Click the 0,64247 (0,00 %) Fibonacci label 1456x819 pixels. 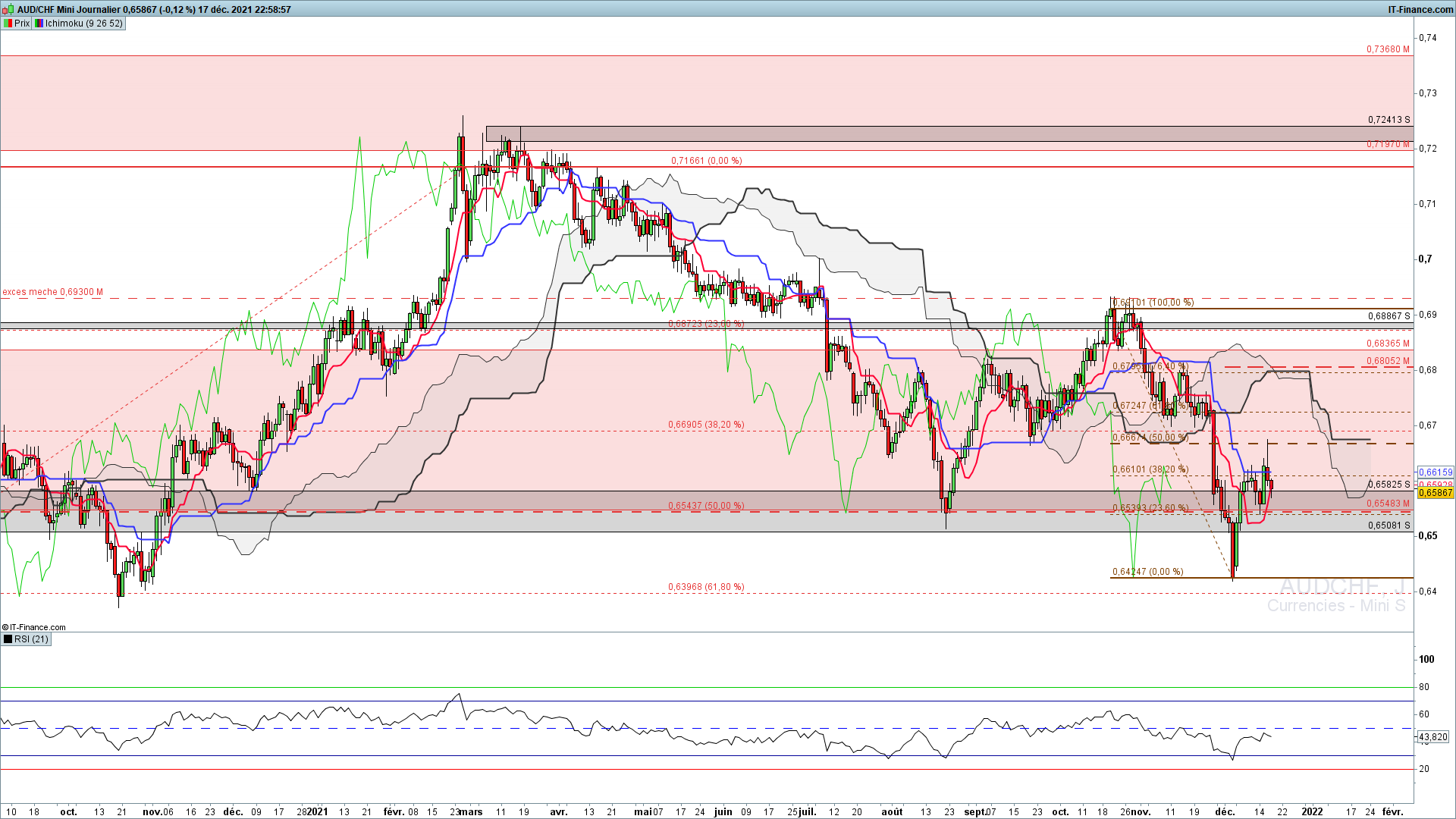pyautogui.click(x=1147, y=572)
